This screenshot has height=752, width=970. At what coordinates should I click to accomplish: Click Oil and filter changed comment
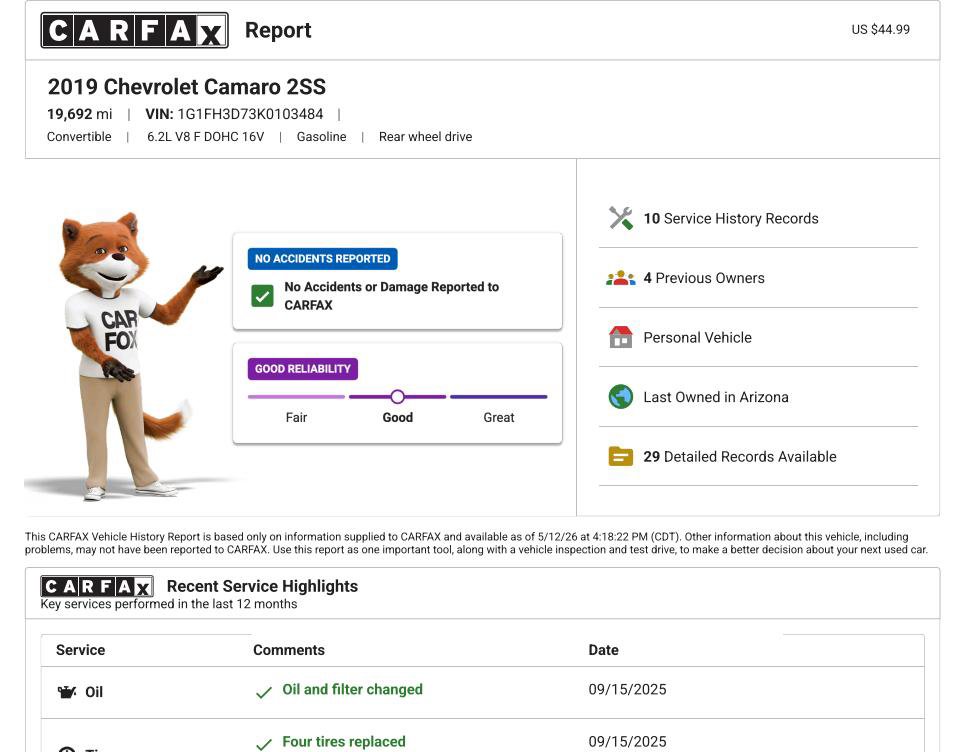[x=353, y=690]
